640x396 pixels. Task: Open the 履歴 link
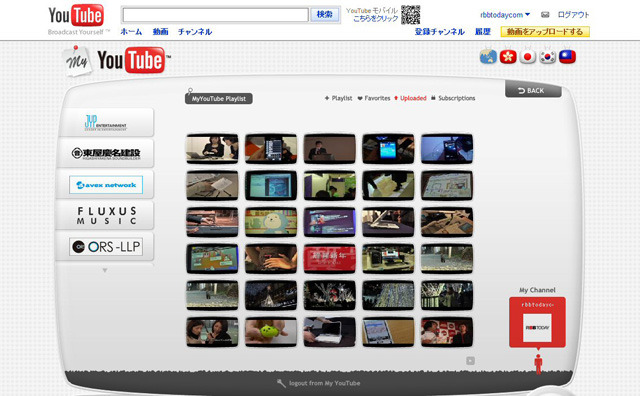pyautogui.click(x=483, y=32)
